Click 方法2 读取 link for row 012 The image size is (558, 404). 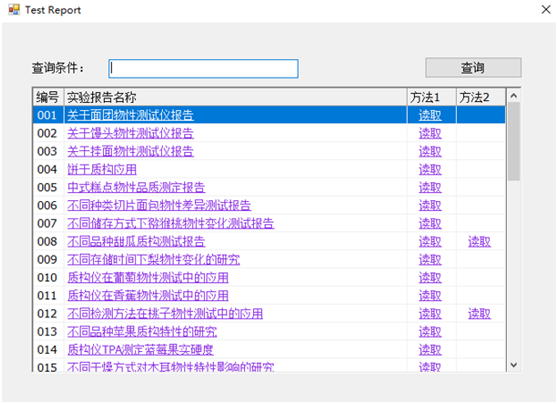[x=479, y=314]
